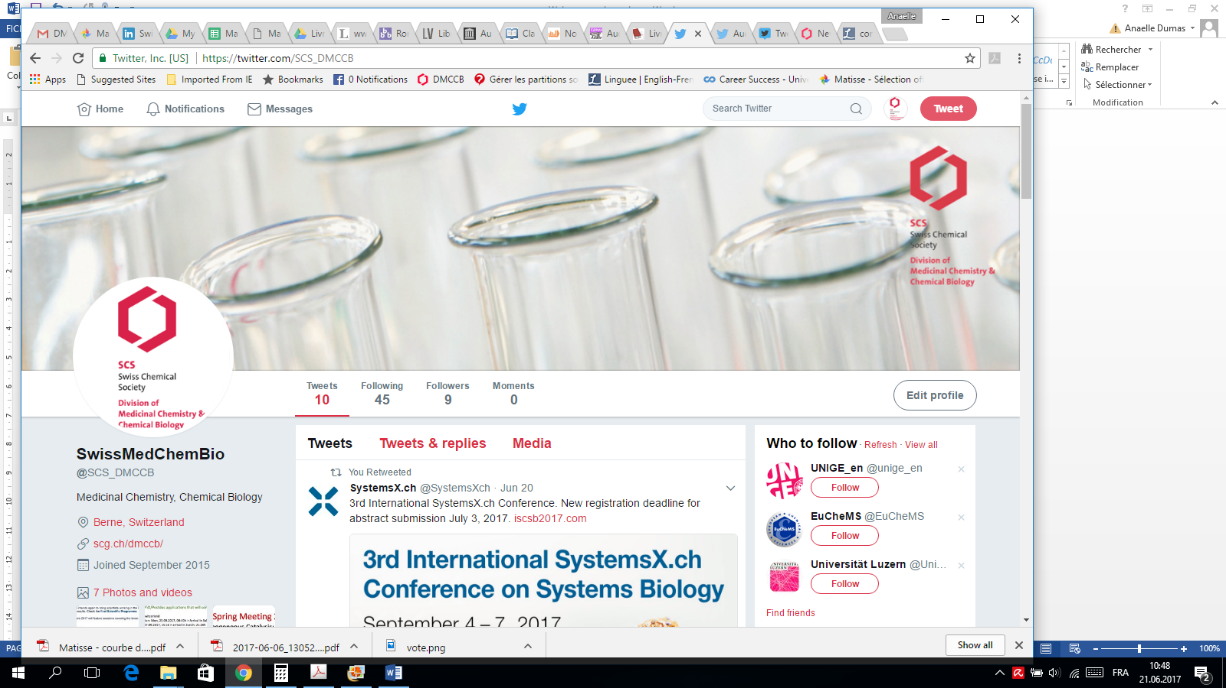The image size is (1226, 688).
Task: Open vote.png download options arrow
Action: 528,646
